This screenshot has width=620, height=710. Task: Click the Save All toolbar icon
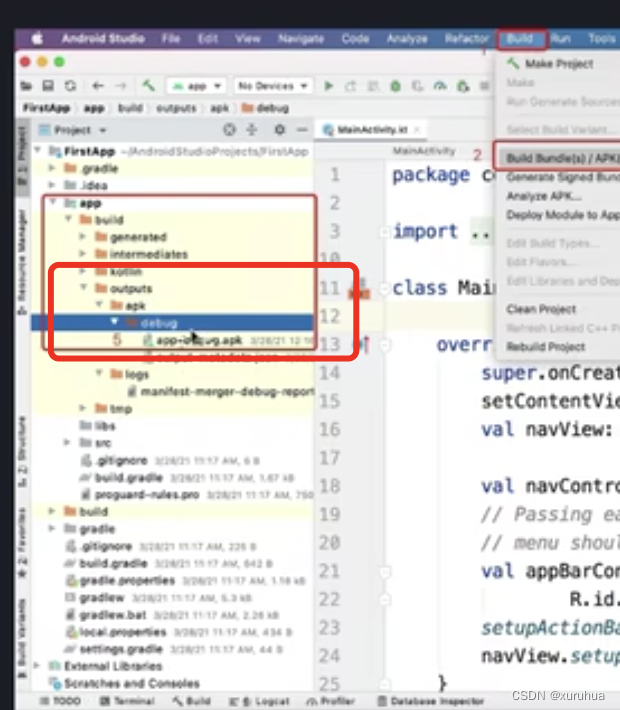tap(48, 86)
